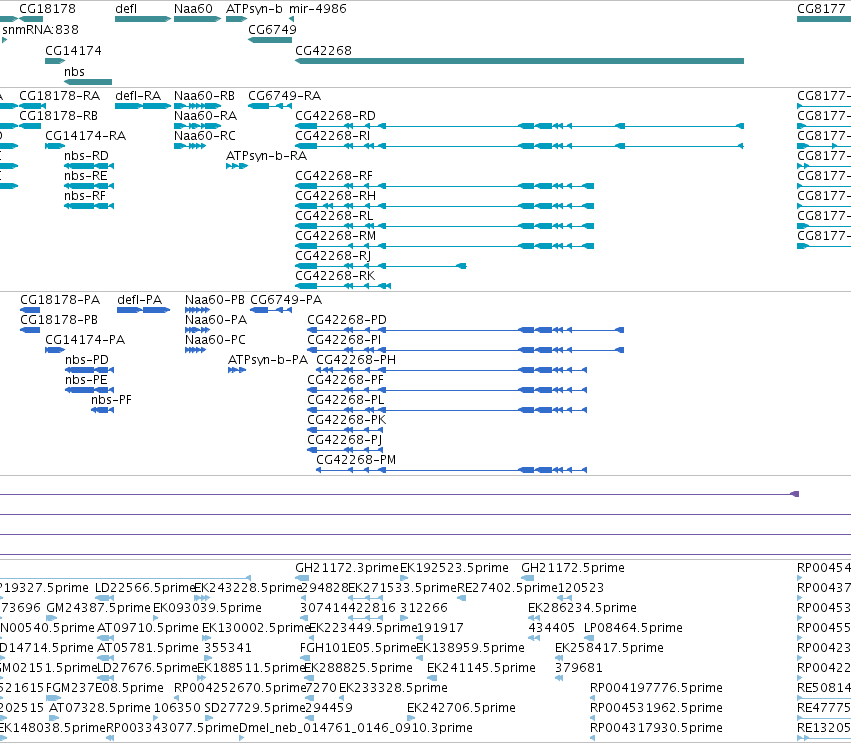Screen dimensions: 851x743
Task: Select transcript CG18178-RA
Action: point(60,96)
